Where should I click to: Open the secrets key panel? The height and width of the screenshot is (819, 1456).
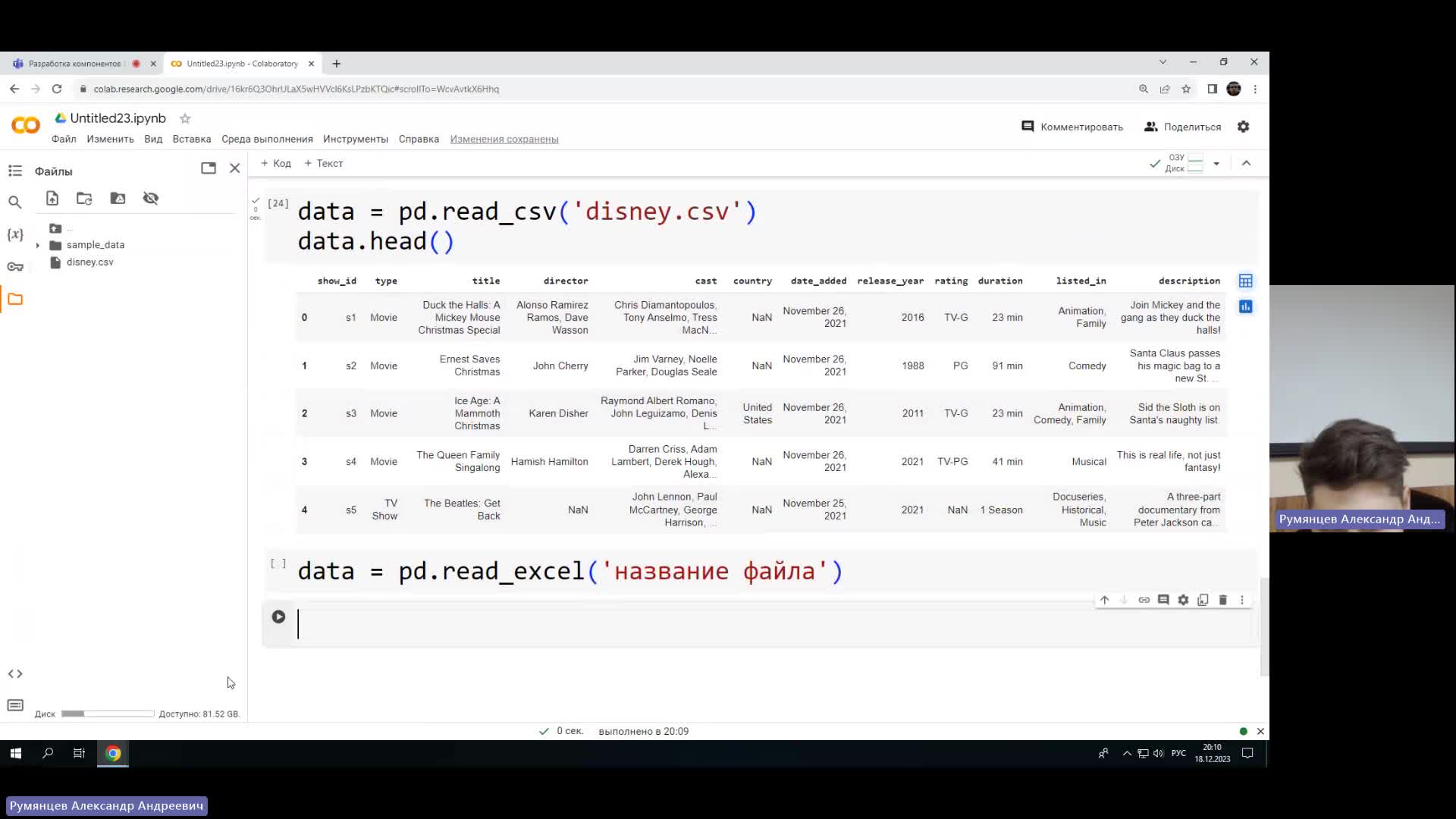15,266
